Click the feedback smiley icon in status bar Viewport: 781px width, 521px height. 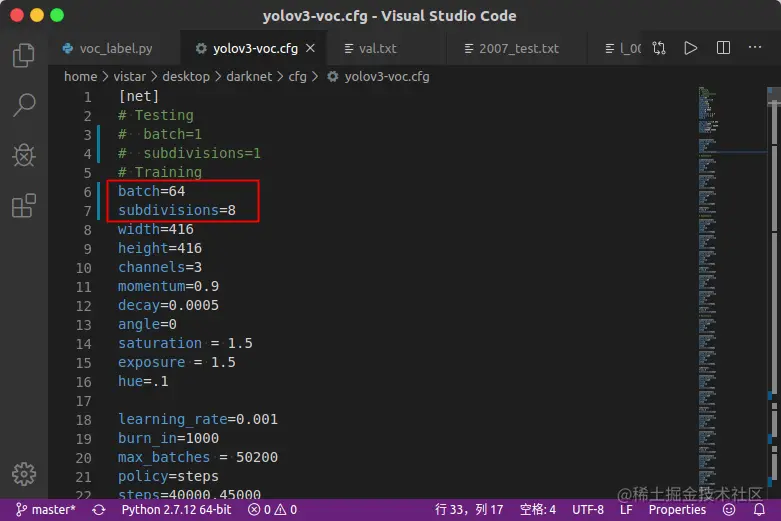(729, 510)
